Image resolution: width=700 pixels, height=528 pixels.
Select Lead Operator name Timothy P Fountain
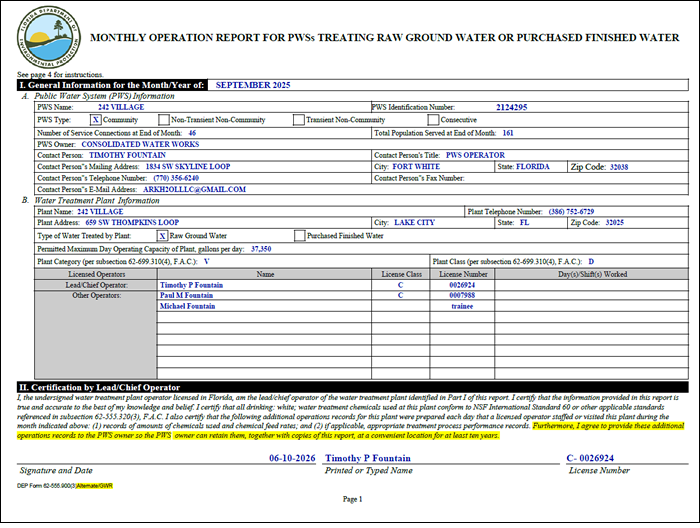(192, 285)
